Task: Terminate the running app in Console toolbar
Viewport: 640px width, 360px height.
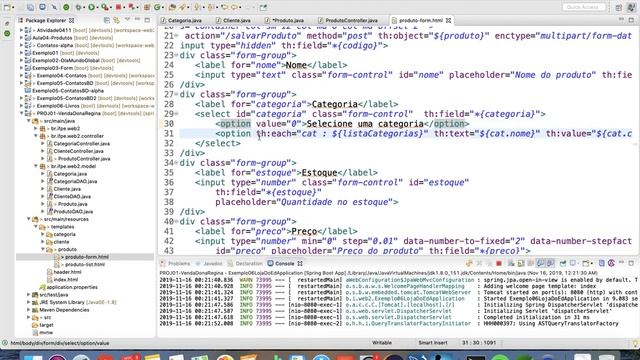Action: [x=499, y=264]
